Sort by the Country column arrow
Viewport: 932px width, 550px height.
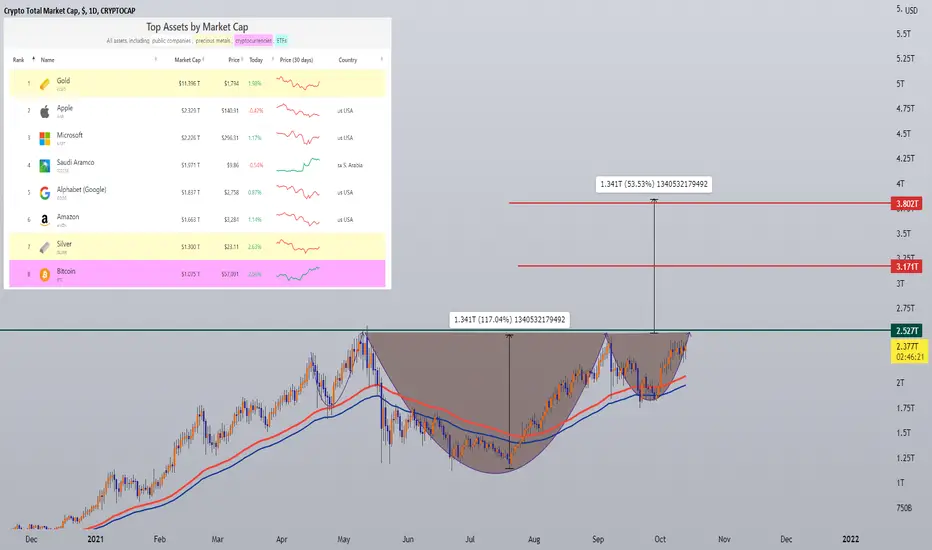coord(381,59)
